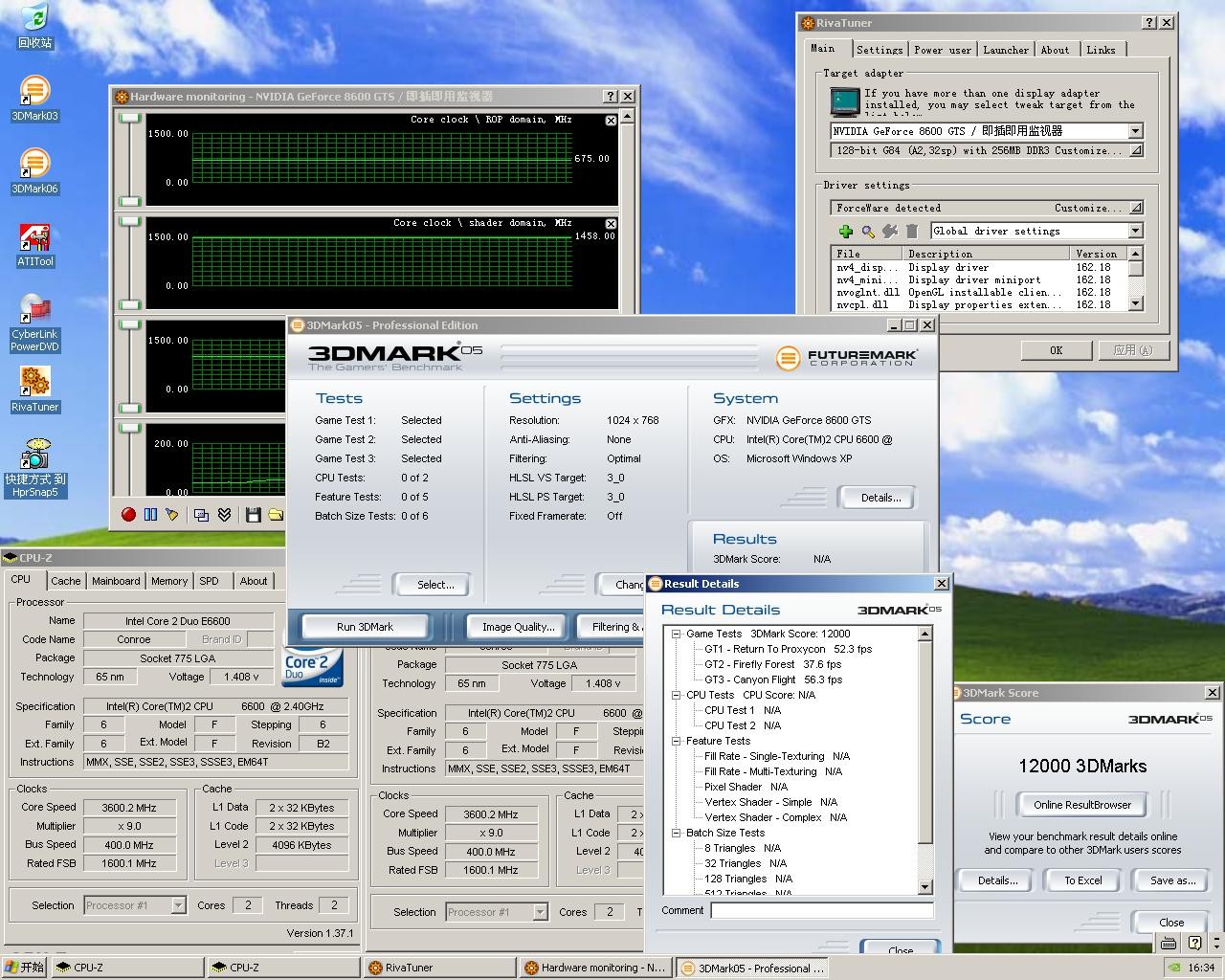Image resolution: width=1225 pixels, height=980 pixels.
Task: Collapse the Feature Tests tree node
Action: click(x=676, y=741)
